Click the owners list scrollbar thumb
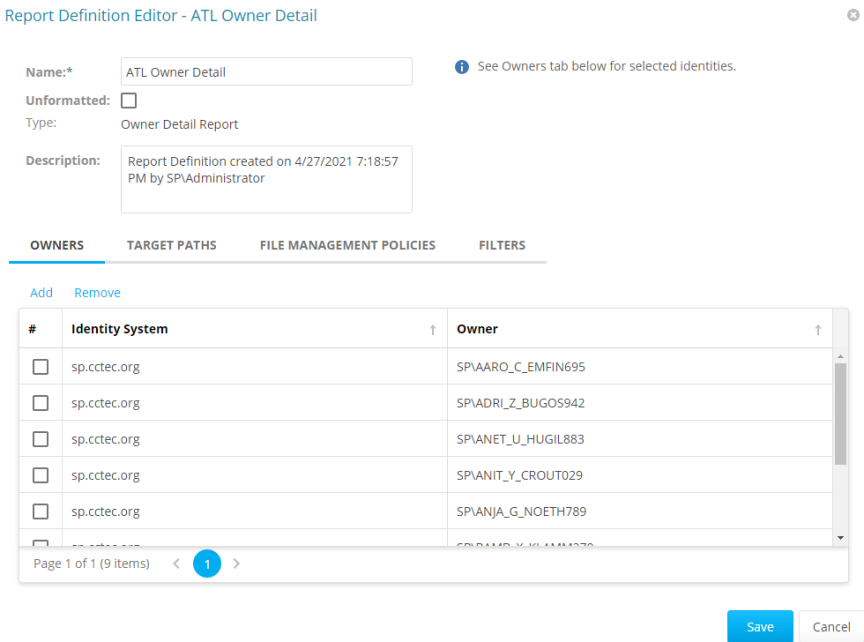 (840, 414)
